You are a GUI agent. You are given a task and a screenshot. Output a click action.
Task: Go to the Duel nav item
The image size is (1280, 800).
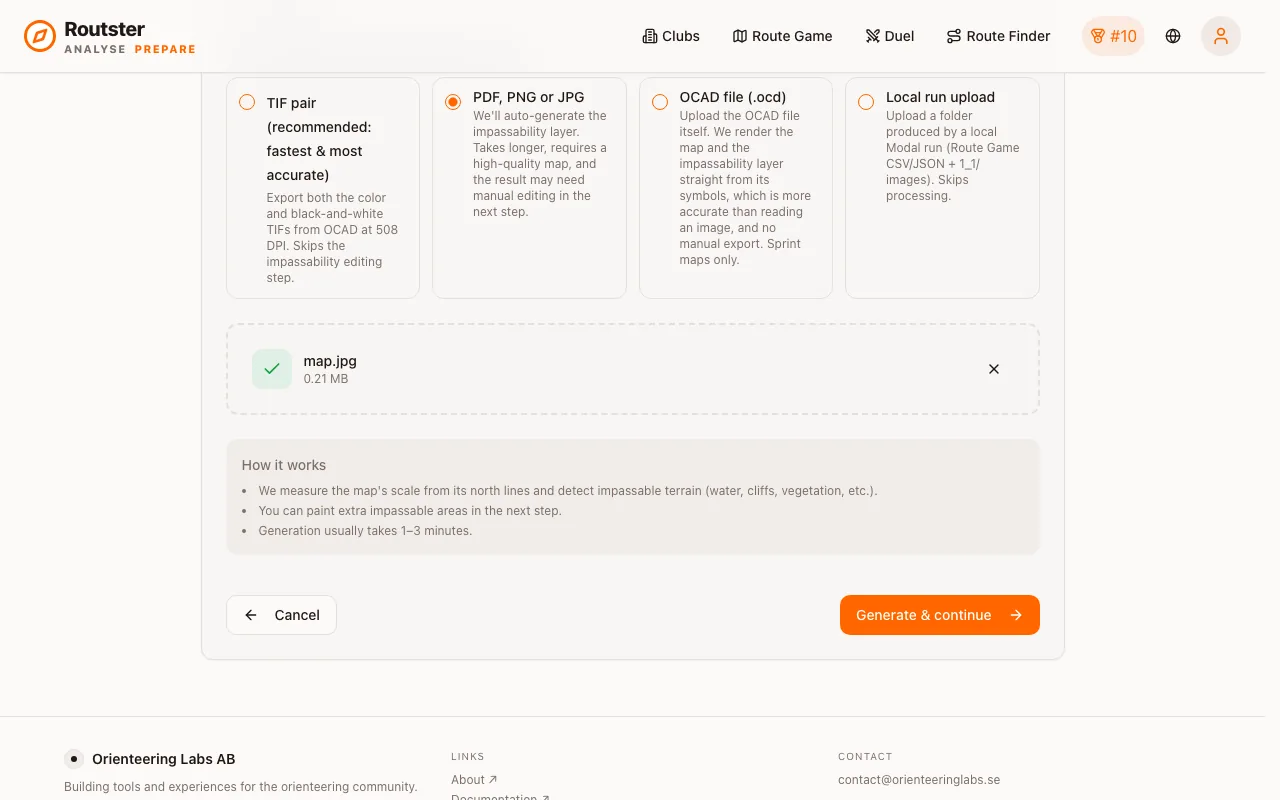click(x=890, y=36)
